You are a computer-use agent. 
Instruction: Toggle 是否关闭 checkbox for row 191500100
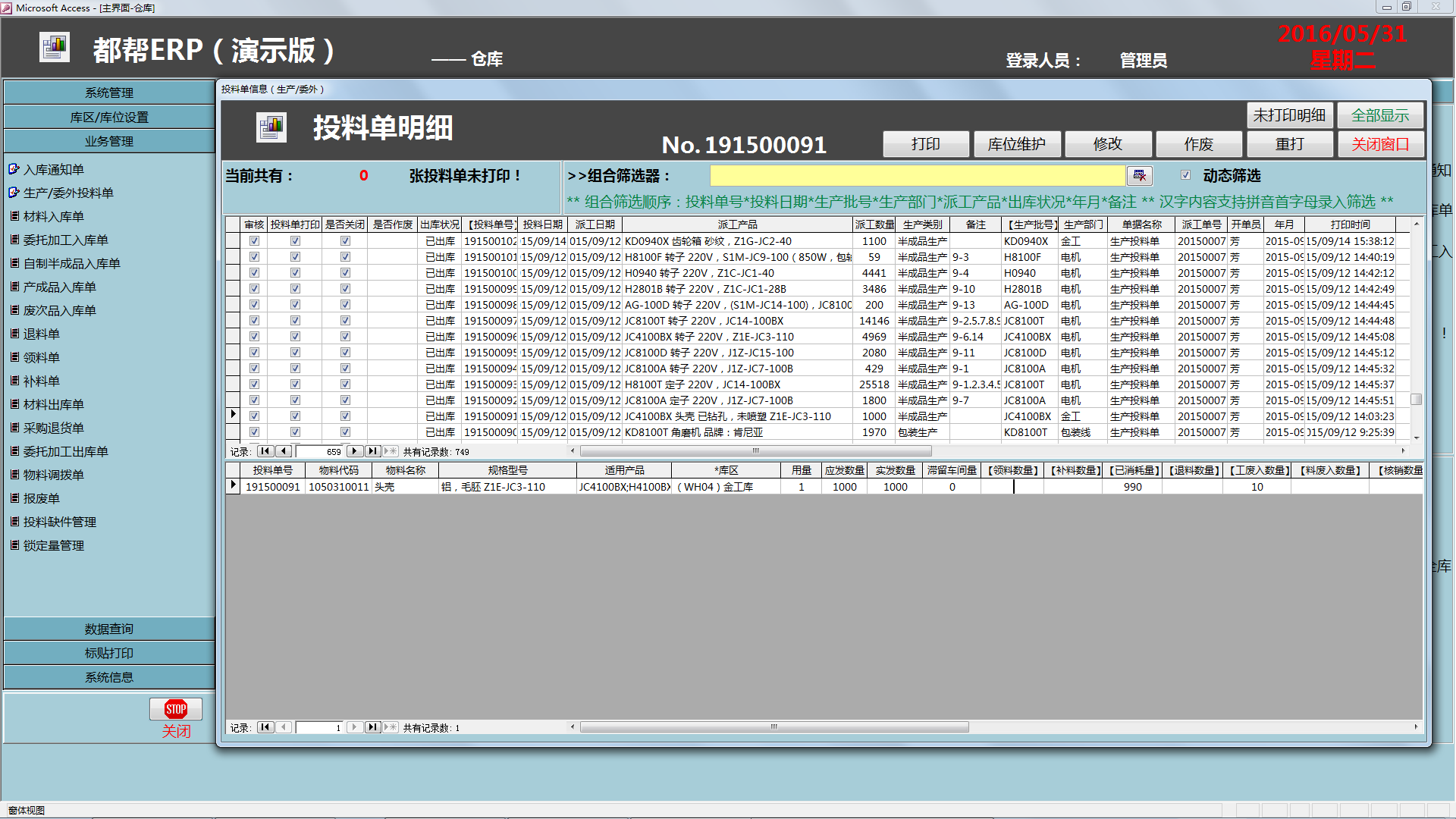(345, 273)
